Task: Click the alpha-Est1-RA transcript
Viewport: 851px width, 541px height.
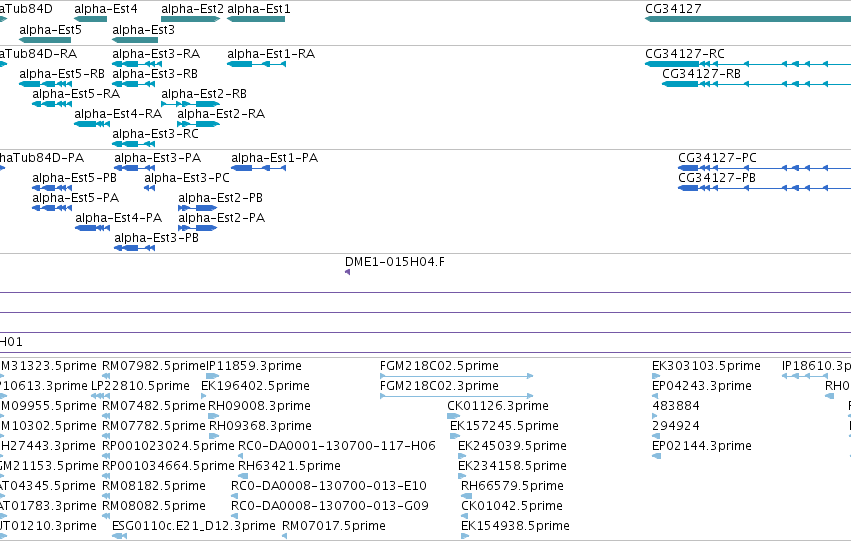Action: [x=256, y=64]
